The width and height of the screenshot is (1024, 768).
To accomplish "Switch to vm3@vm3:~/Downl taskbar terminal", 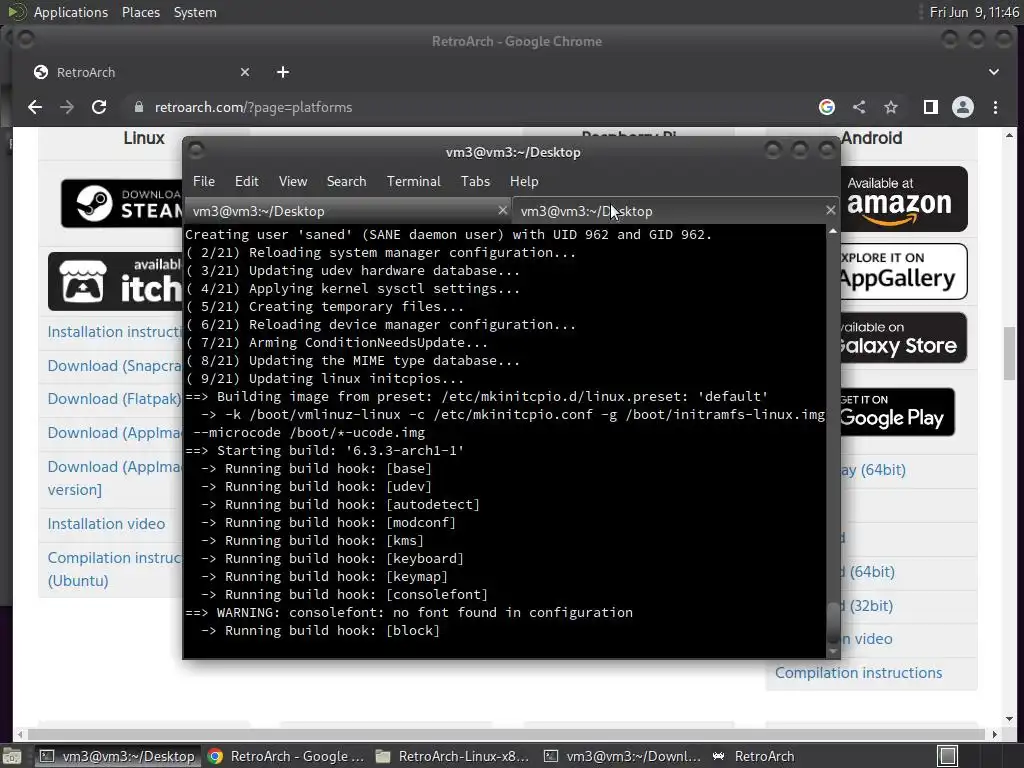I will pos(623,756).
